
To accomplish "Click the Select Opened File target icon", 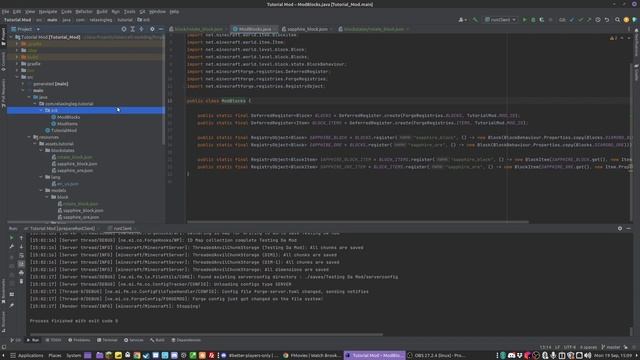I will 124,29.
